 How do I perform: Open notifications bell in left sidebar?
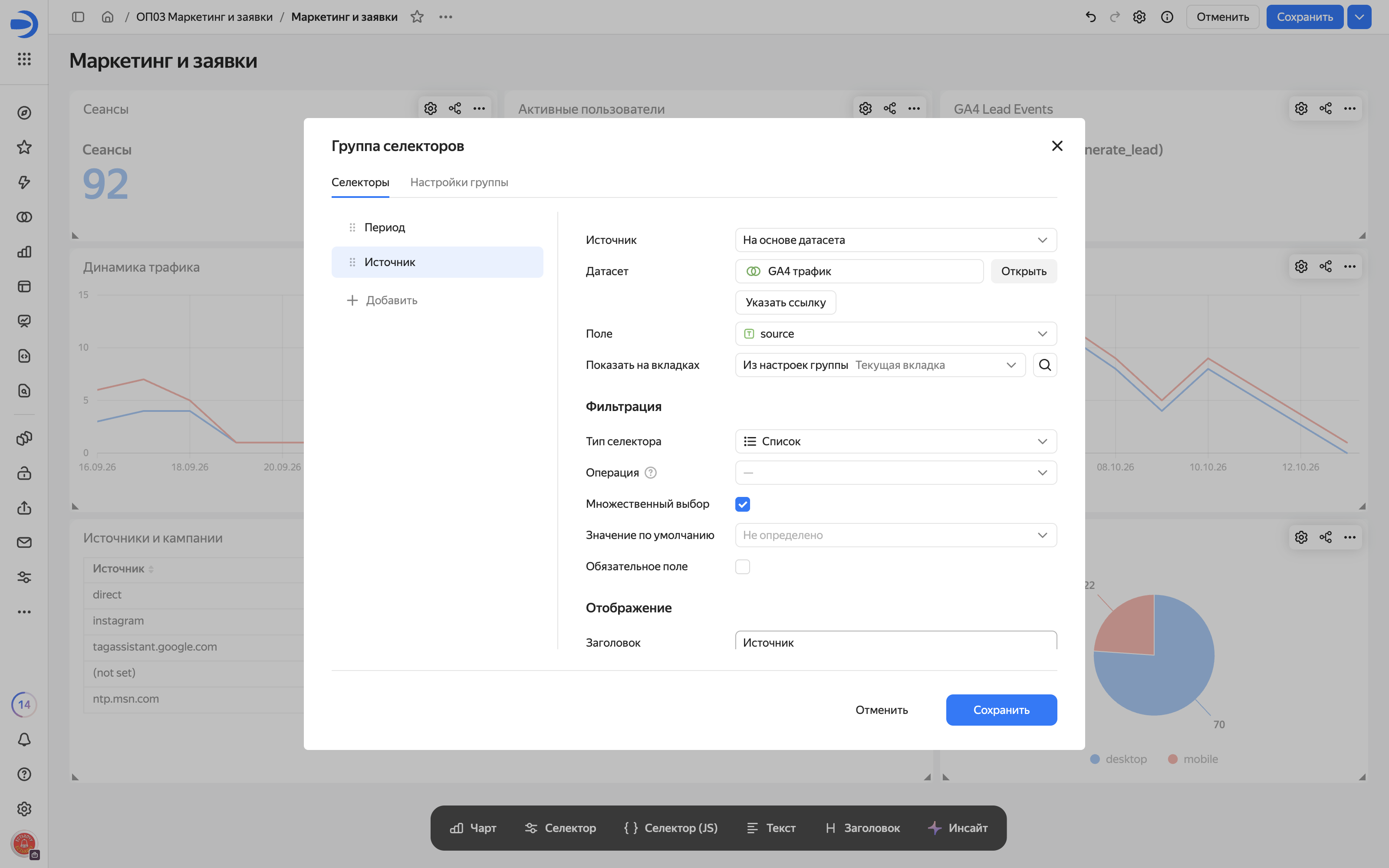pos(24,740)
